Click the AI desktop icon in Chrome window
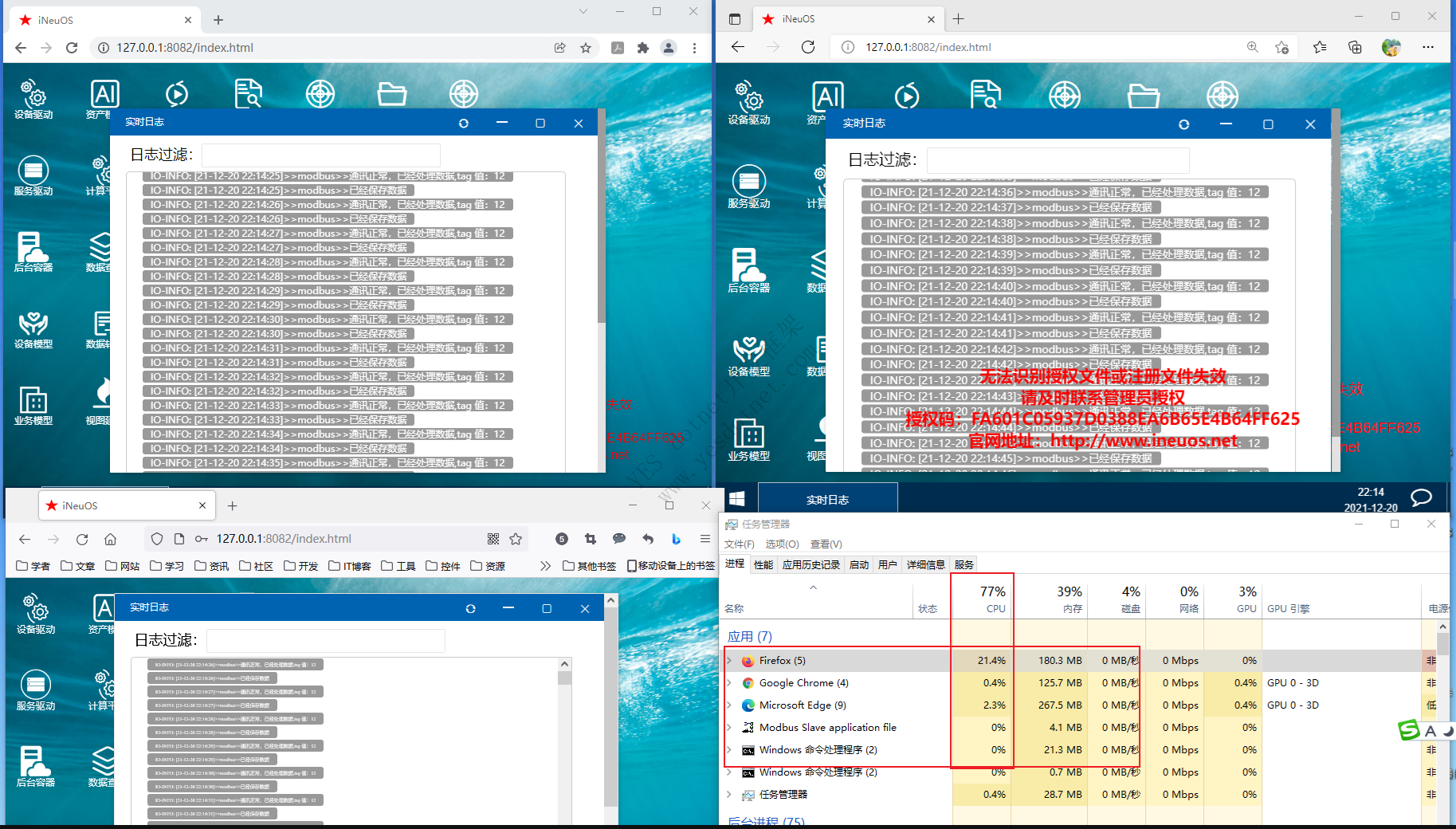This screenshot has width=1456, height=829. click(x=104, y=94)
